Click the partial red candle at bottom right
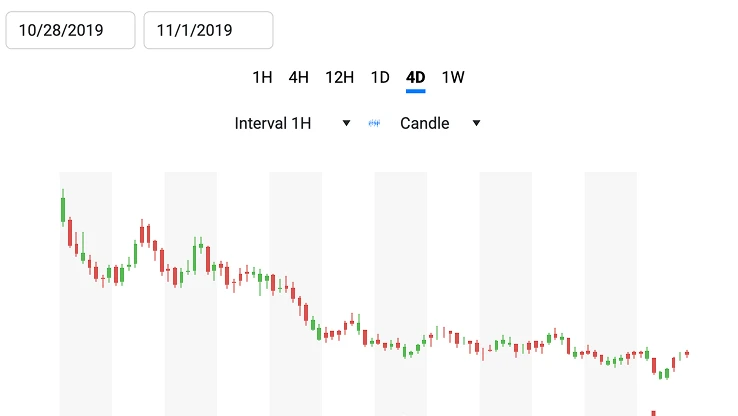Viewport: 738px width, 416px height. coord(653,412)
